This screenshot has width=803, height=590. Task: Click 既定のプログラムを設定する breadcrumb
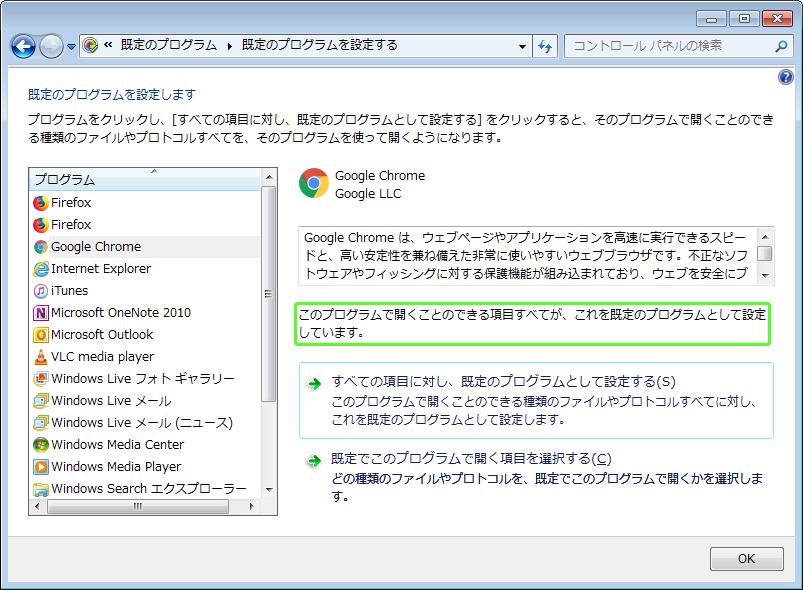(319, 45)
